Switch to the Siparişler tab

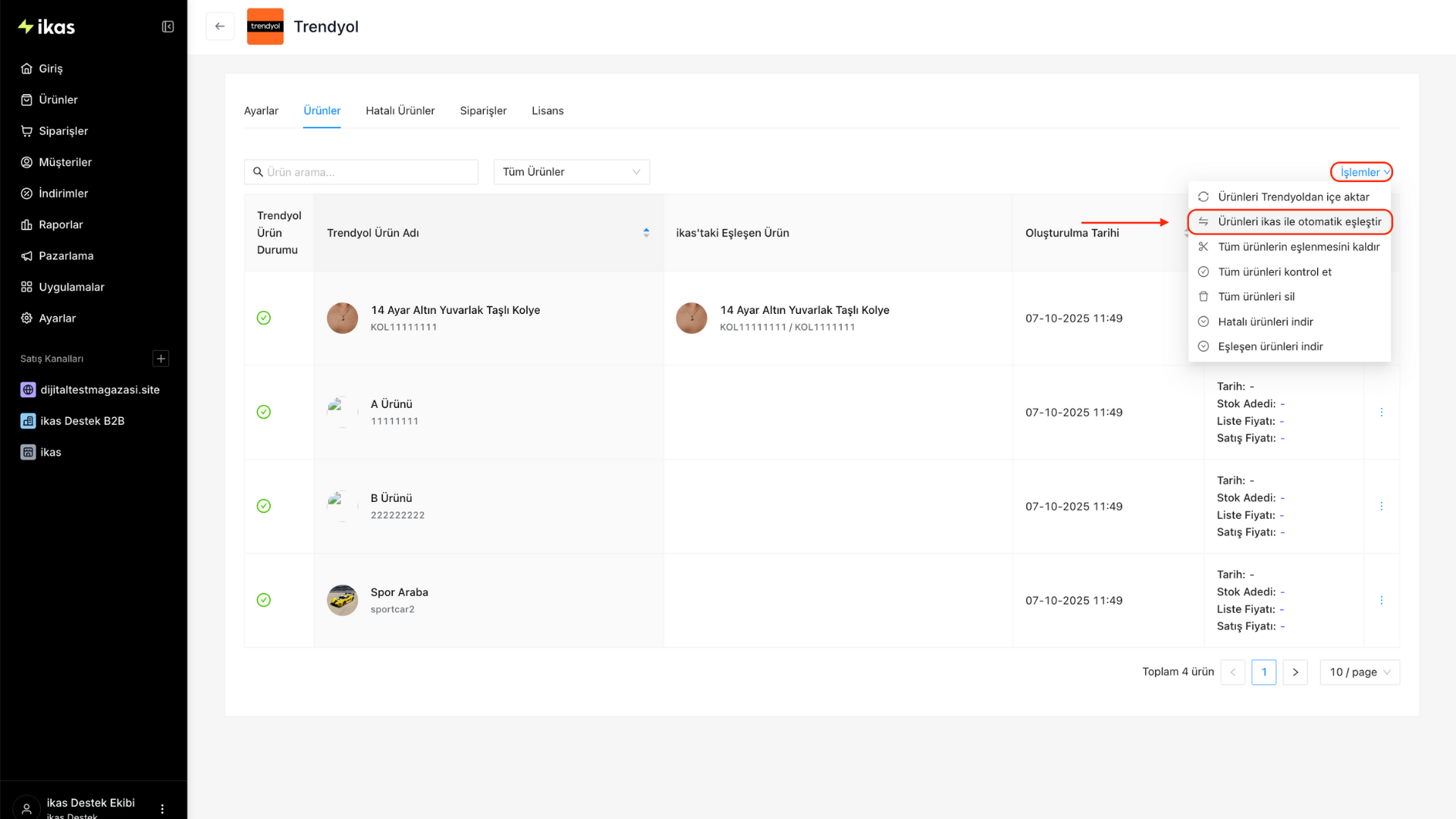pyautogui.click(x=483, y=111)
